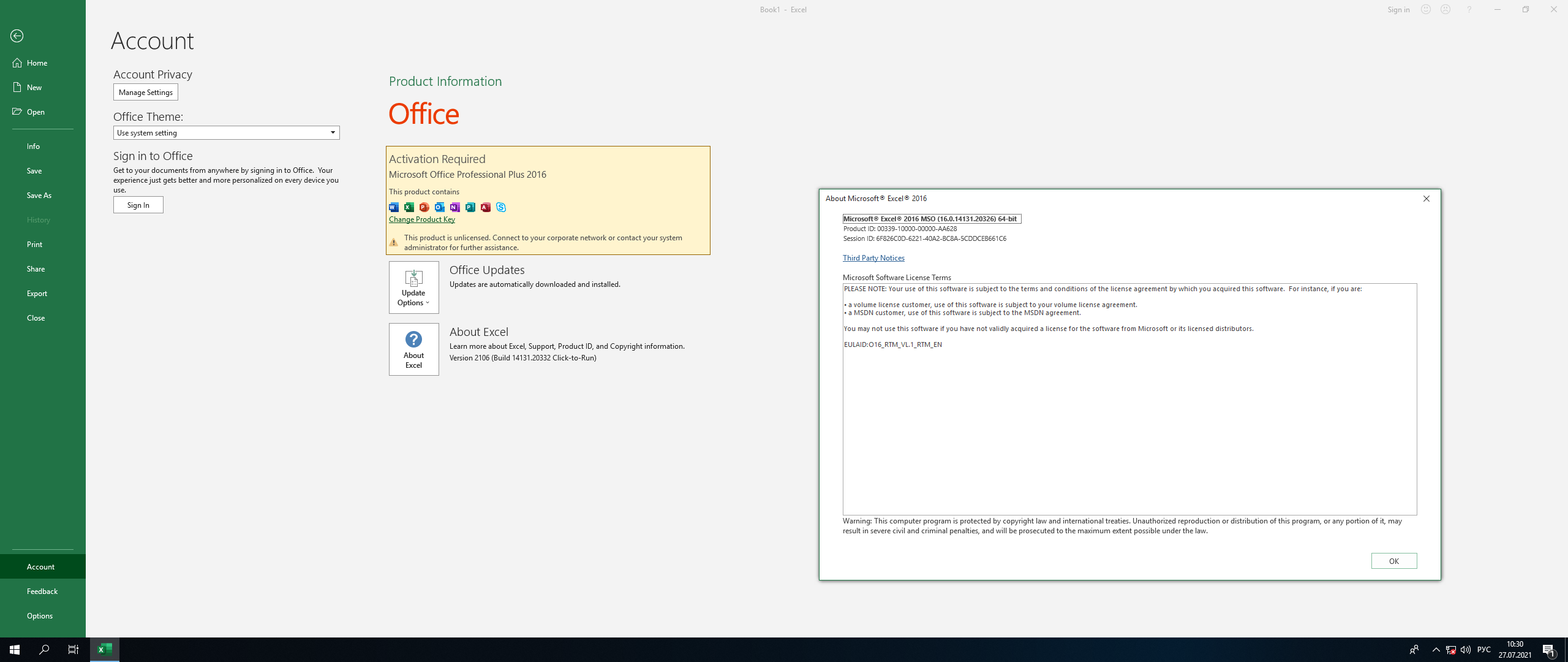Open Windows Start menu
Screen dimensions: 1568x662
pyautogui.click(x=15, y=650)
